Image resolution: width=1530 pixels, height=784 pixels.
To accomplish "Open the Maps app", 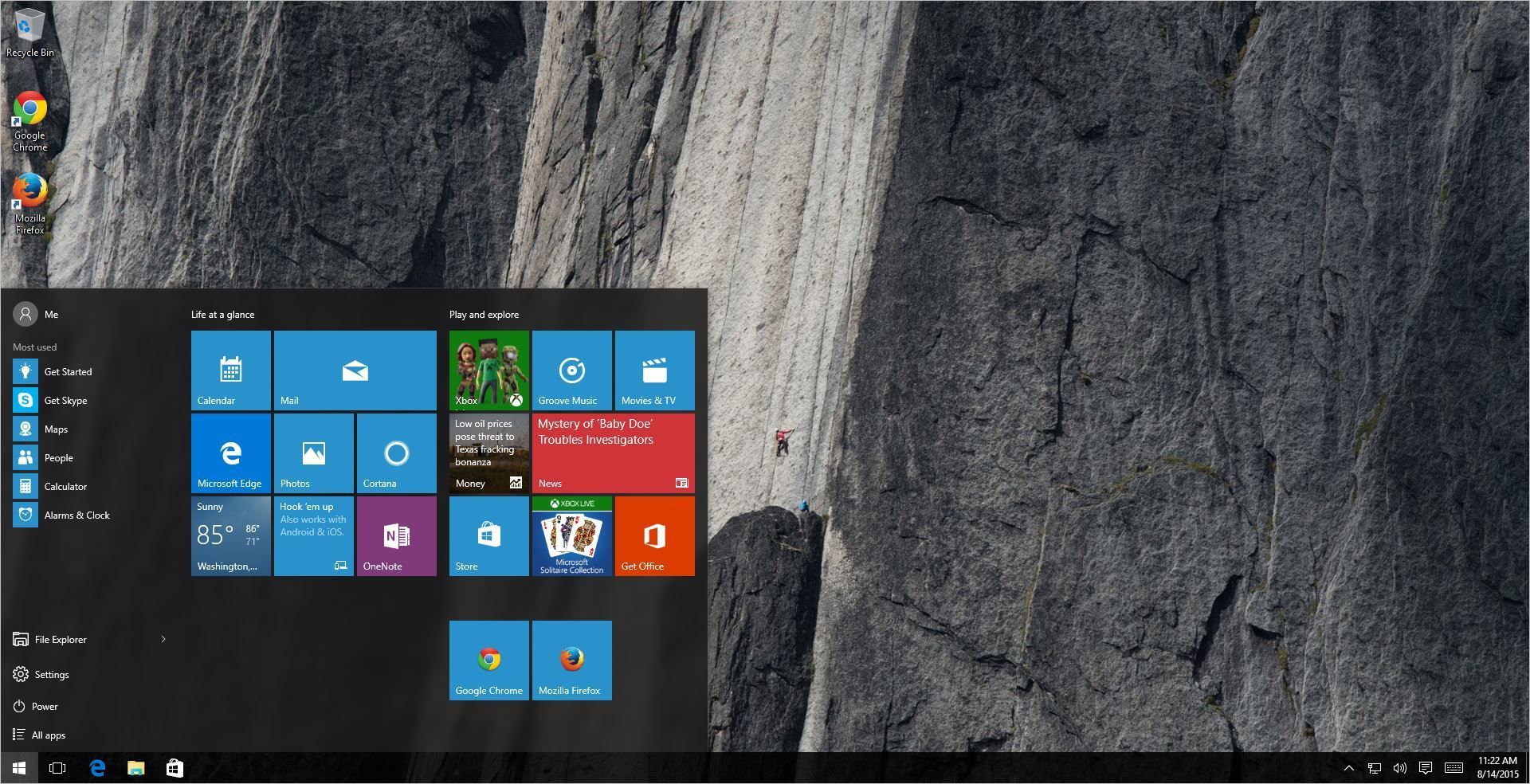I will tap(56, 429).
